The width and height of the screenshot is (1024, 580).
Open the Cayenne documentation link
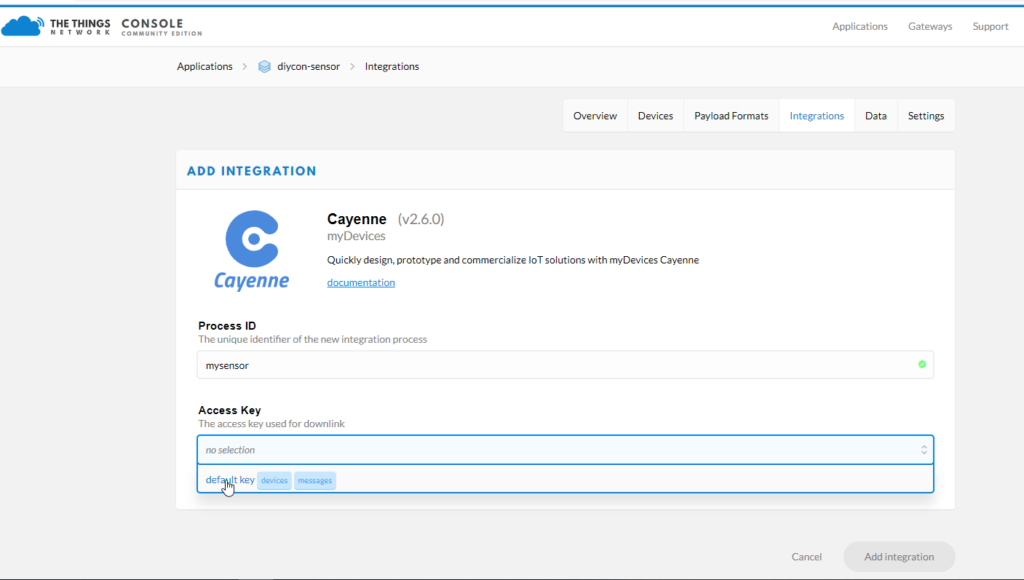361,282
